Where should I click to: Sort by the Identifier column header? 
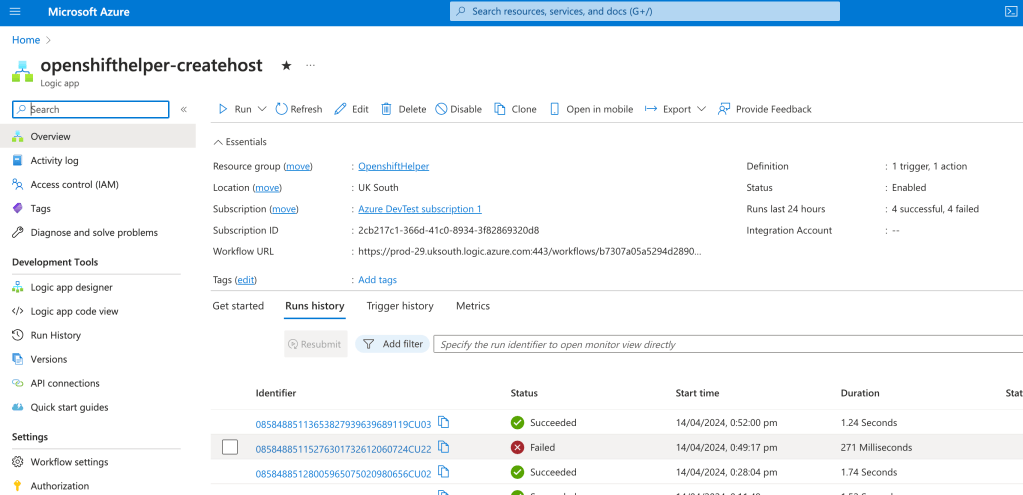point(275,393)
